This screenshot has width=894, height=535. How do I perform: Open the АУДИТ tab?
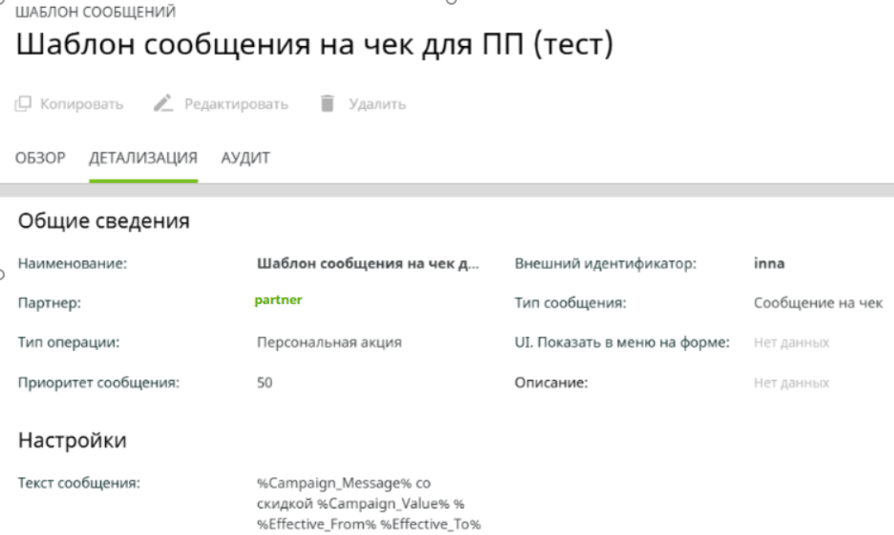coord(246,158)
